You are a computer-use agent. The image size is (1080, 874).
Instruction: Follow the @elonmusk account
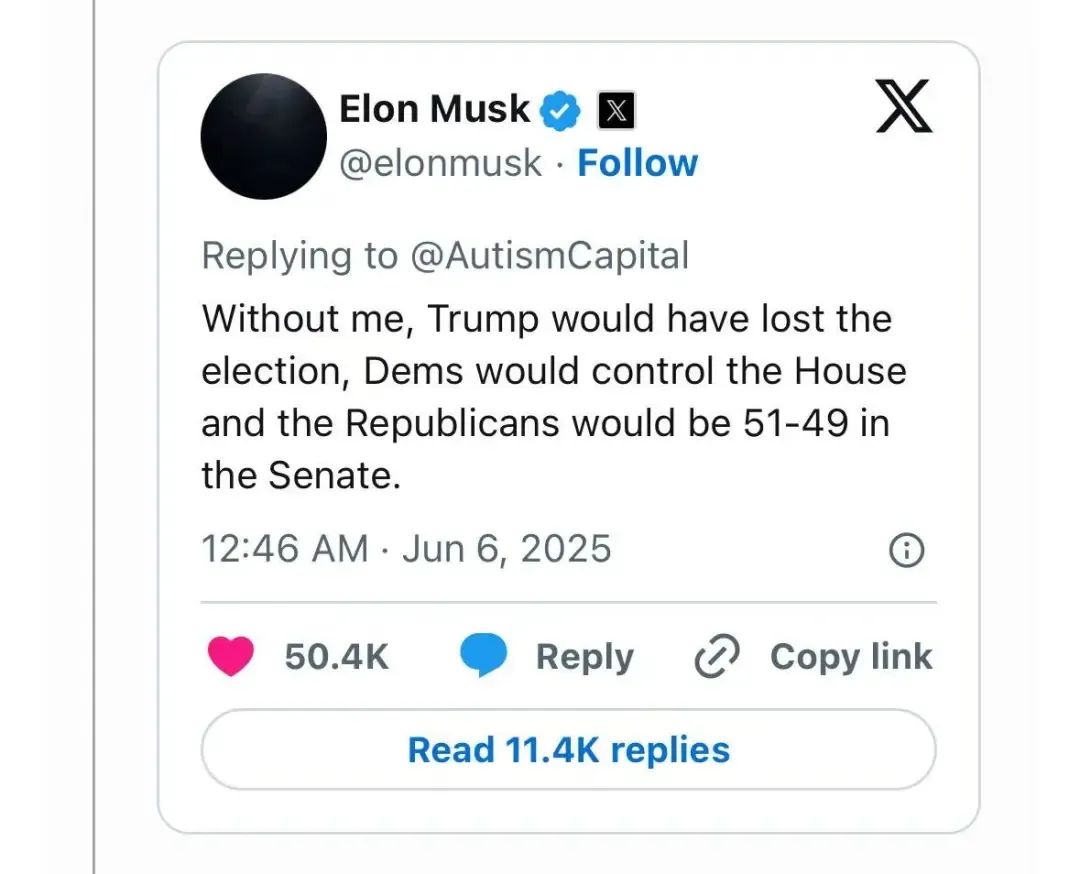pyautogui.click(x=638, y=163)
